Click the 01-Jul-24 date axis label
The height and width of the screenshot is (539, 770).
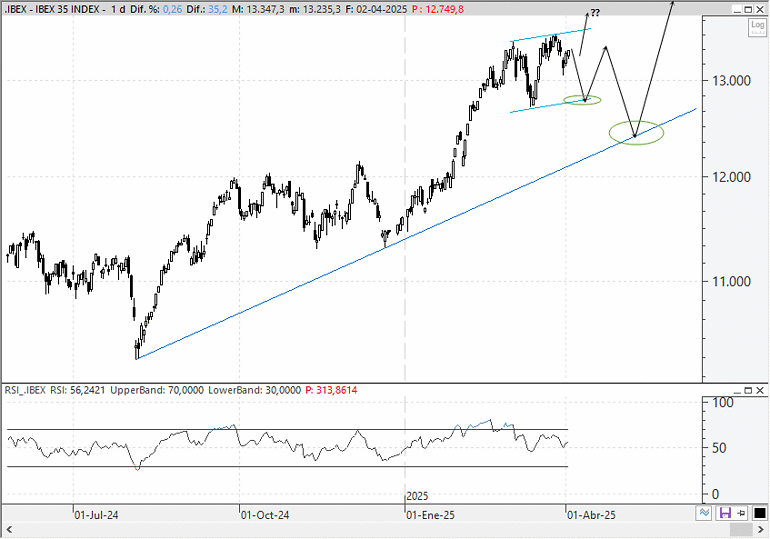coord(97,515)
